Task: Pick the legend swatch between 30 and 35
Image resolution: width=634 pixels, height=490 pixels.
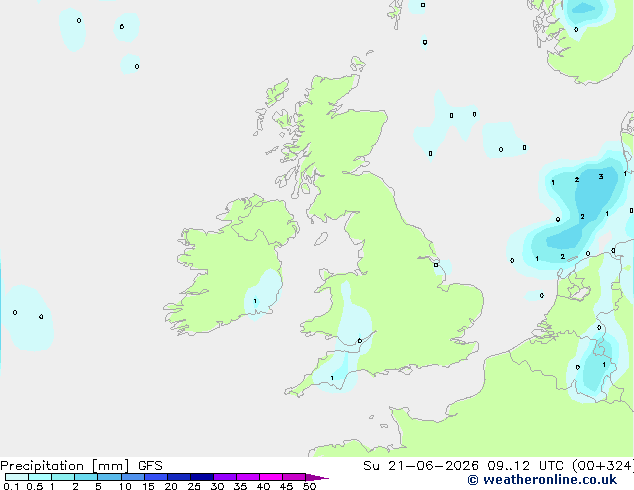Action: tap(225, 477)
